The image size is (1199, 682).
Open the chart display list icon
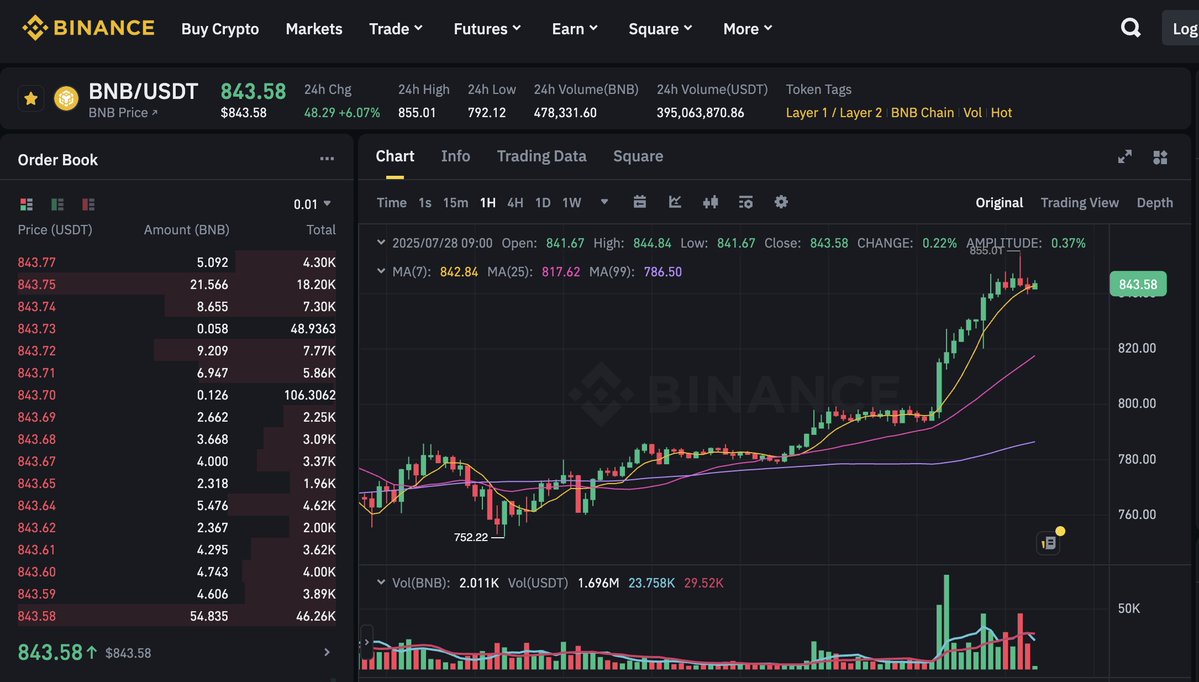(x=746, y=202)
